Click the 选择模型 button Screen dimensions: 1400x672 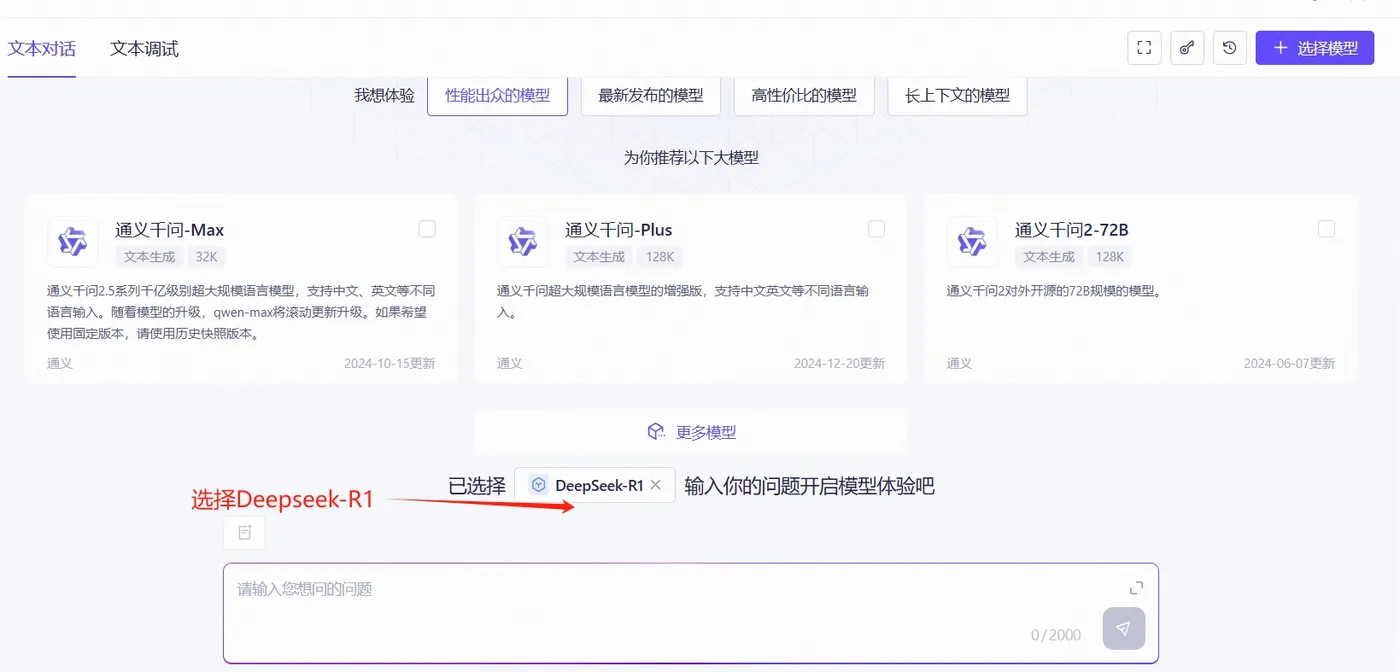[x=1315, y=48]
